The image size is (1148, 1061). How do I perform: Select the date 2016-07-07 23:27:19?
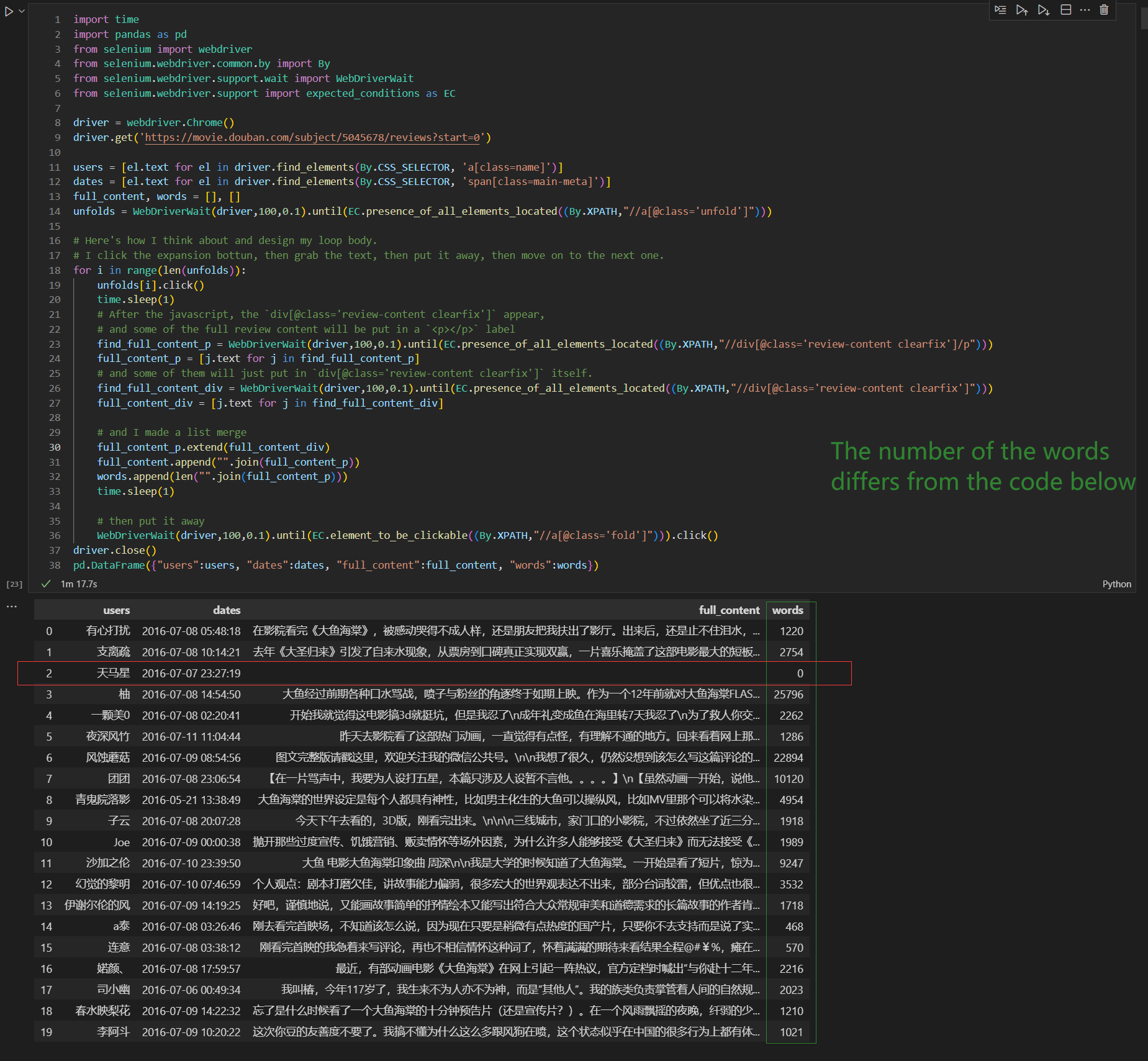tap(191, 673)
